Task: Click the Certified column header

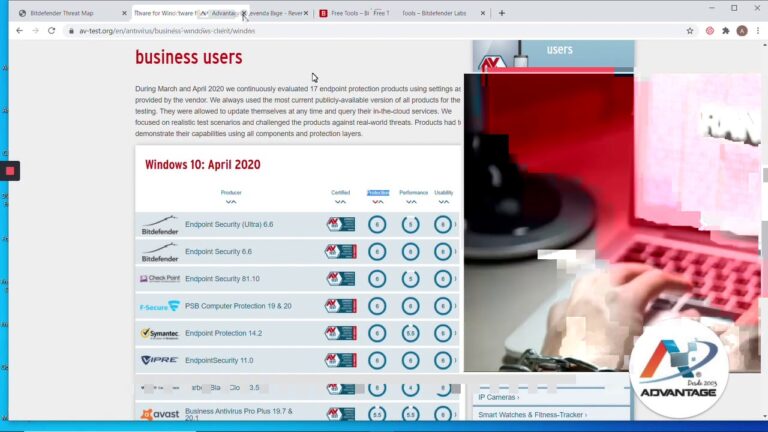Action: [x=340, y=192]
